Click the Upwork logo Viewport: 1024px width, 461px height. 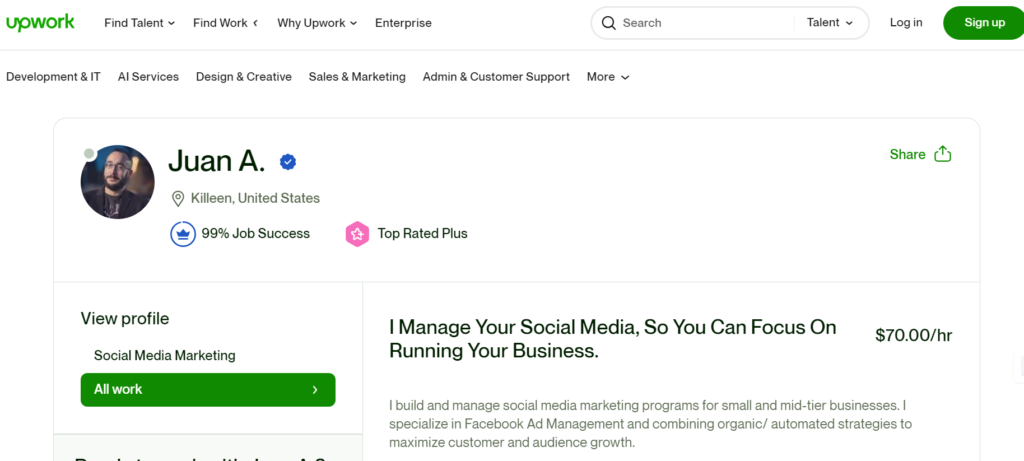[40, 22]
